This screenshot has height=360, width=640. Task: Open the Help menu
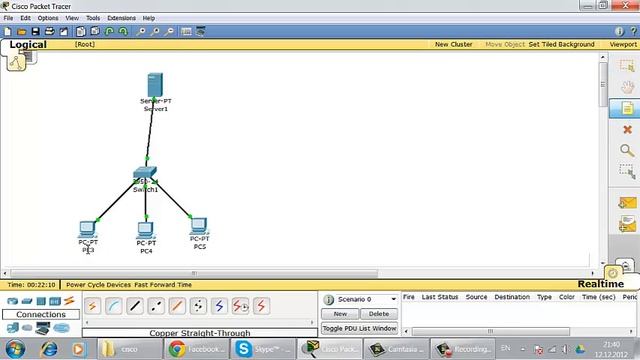click(x=149, y=18)
